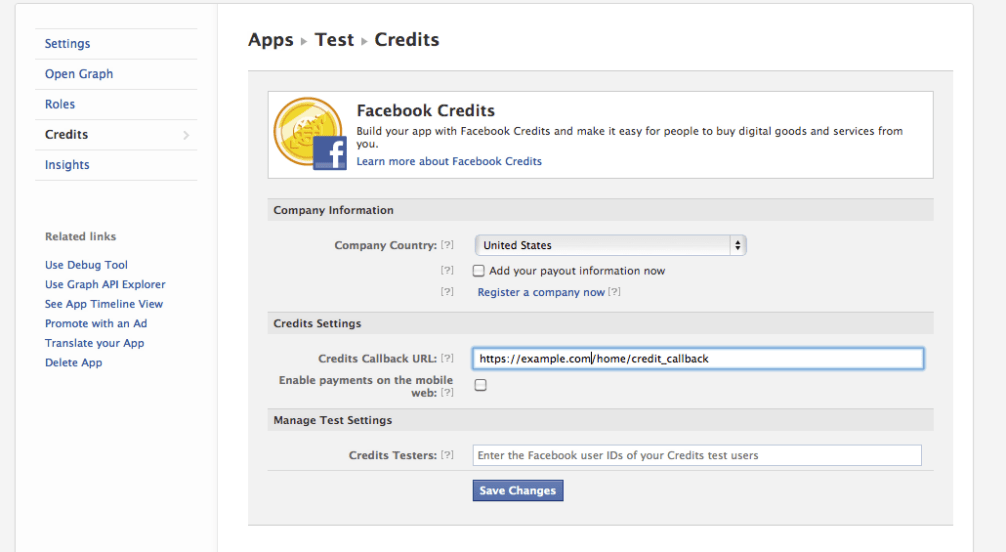
Task: Open Settings in the left sidebar
Action: tap(67, 44)
